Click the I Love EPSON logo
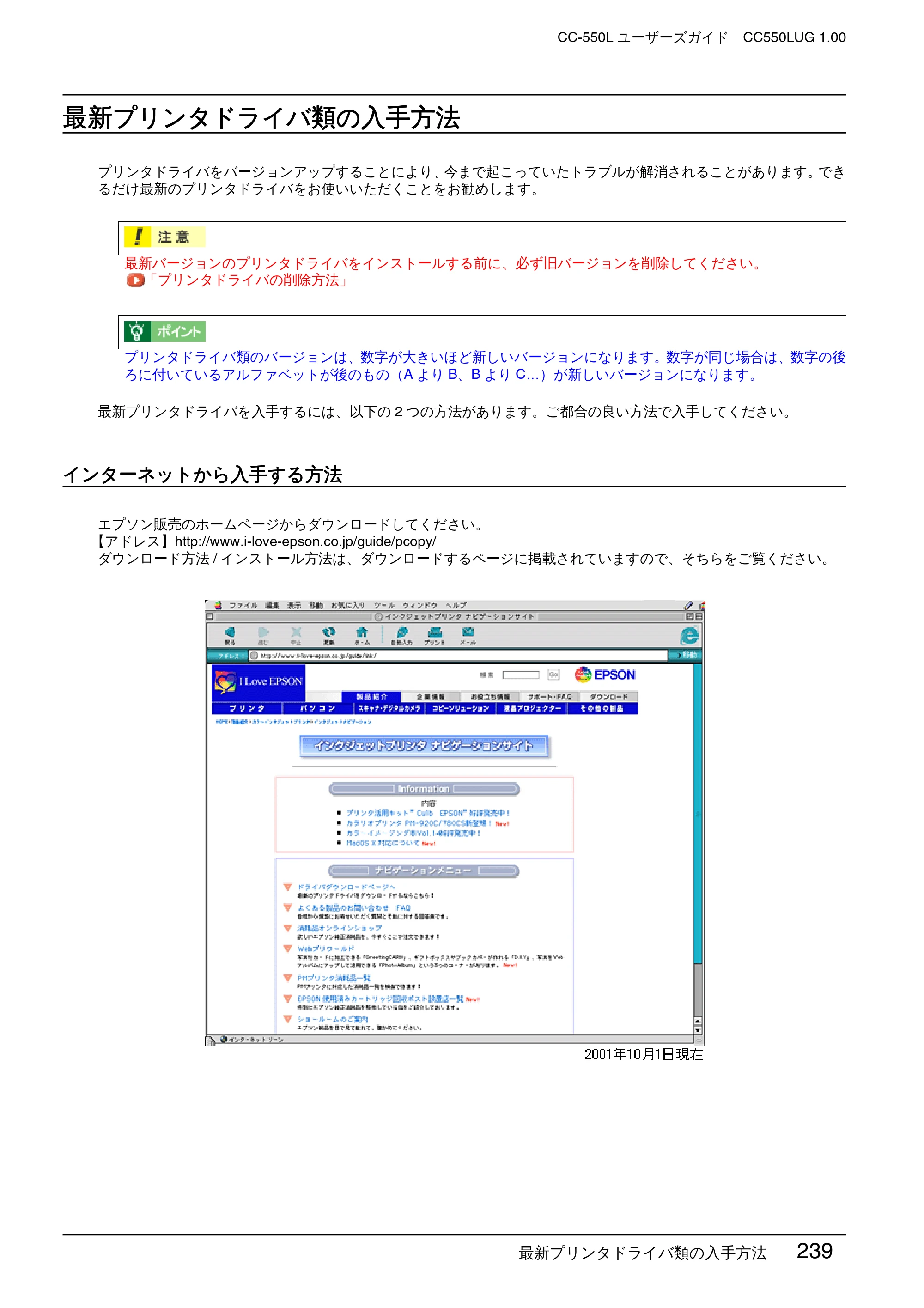 click(259, 681)
